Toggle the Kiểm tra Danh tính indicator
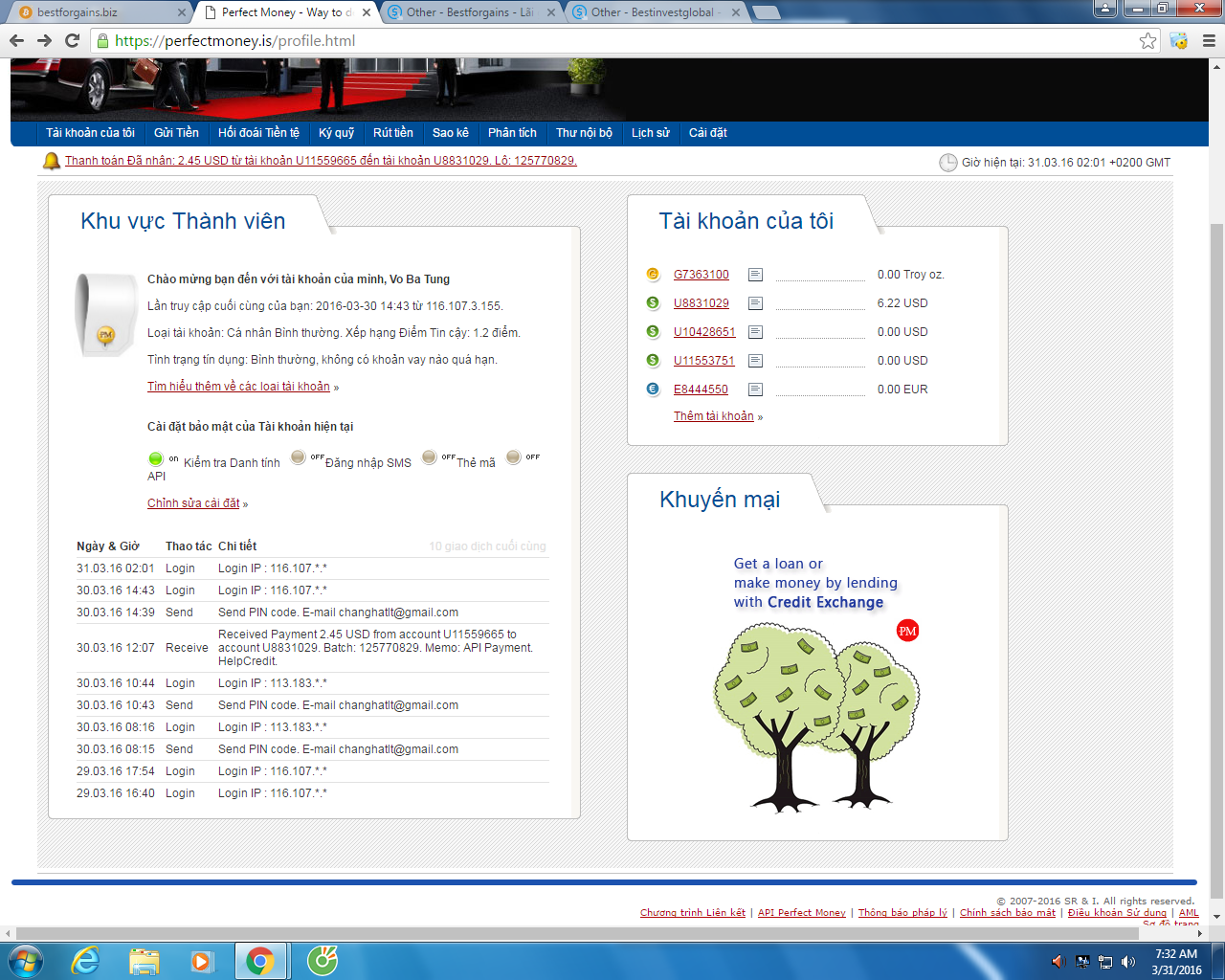1225x980 pixels. click(156, 458)
